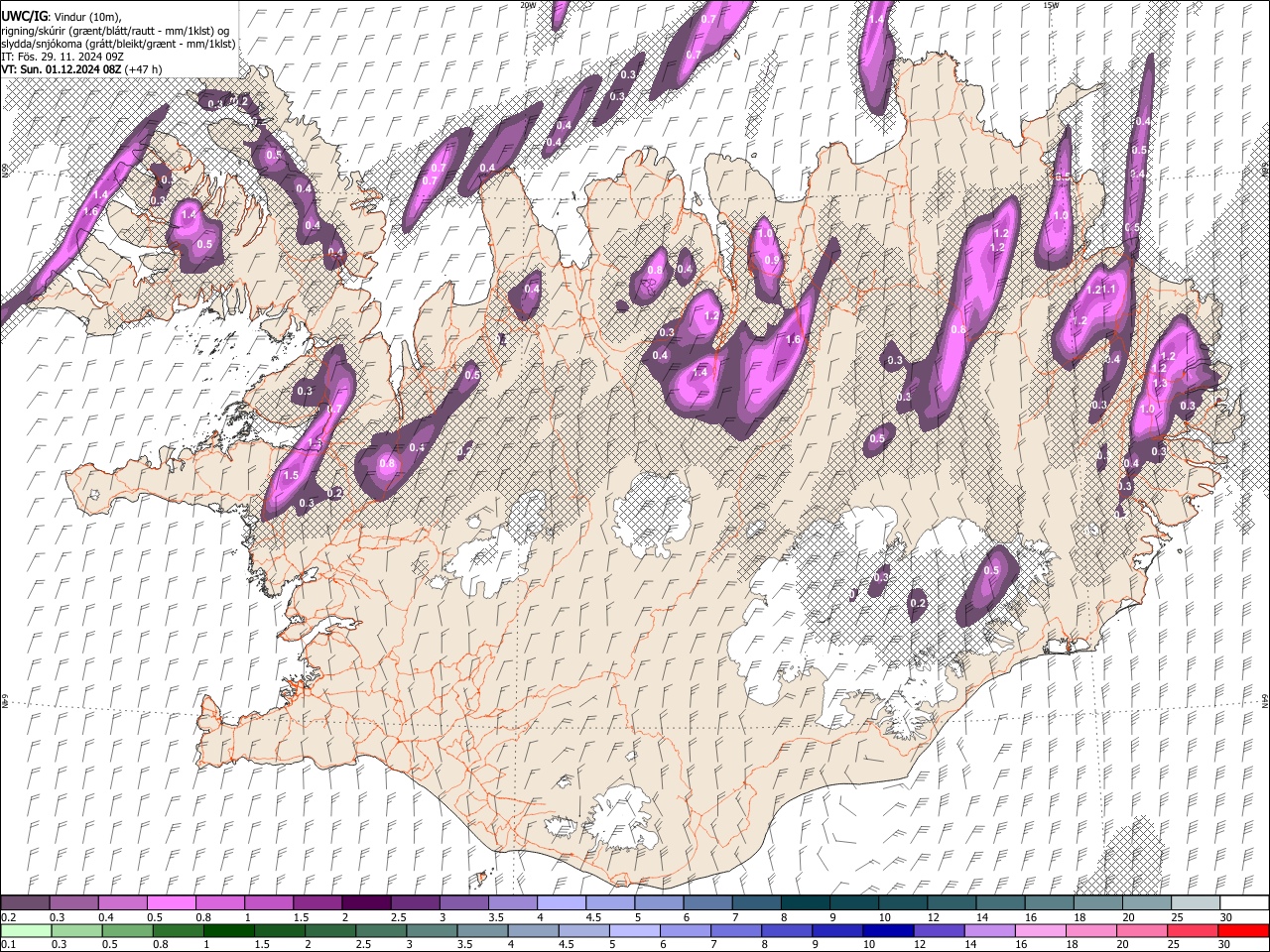Select the darkest purple 2 swatch in upper scale
The width and height of the screenshot is (1270, 952).
point(366,902)
